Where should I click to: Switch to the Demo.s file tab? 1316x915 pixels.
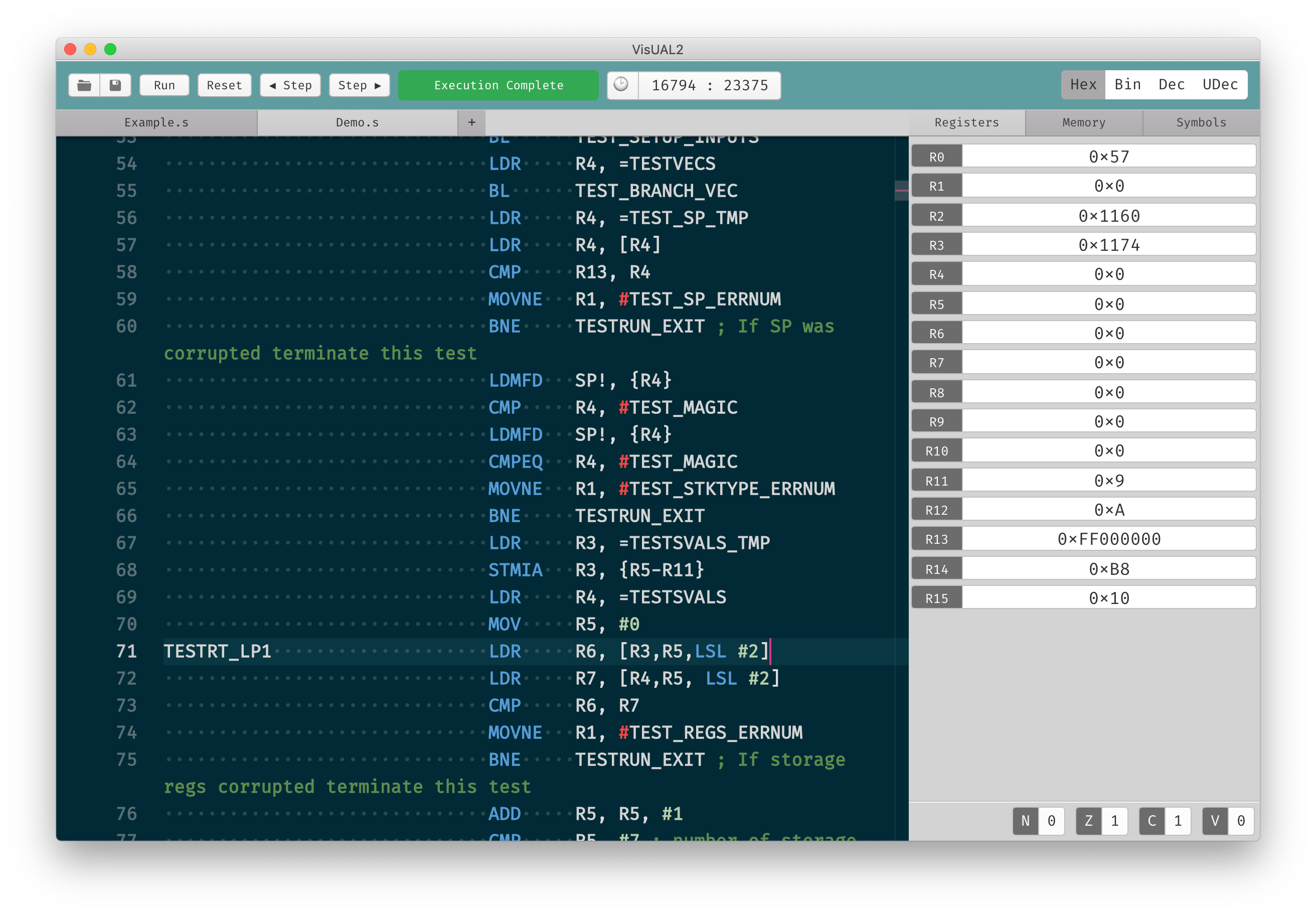click(x=357, y=122)
